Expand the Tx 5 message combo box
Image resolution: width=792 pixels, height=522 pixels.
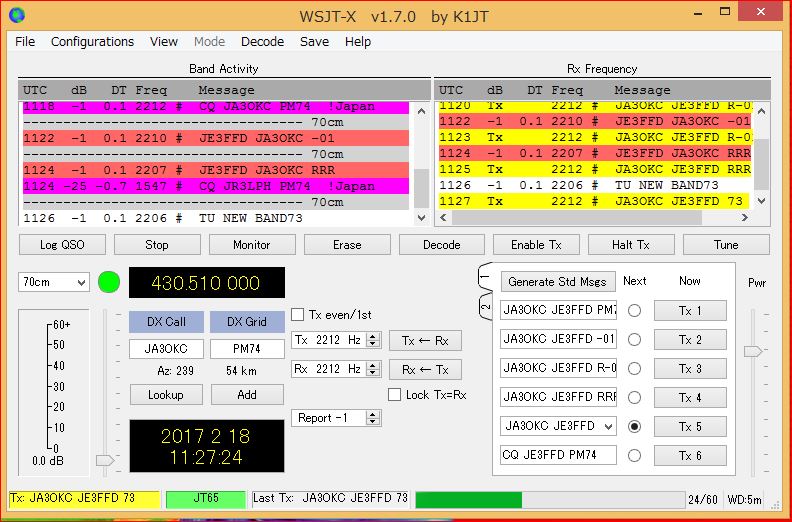pos(608,426)
